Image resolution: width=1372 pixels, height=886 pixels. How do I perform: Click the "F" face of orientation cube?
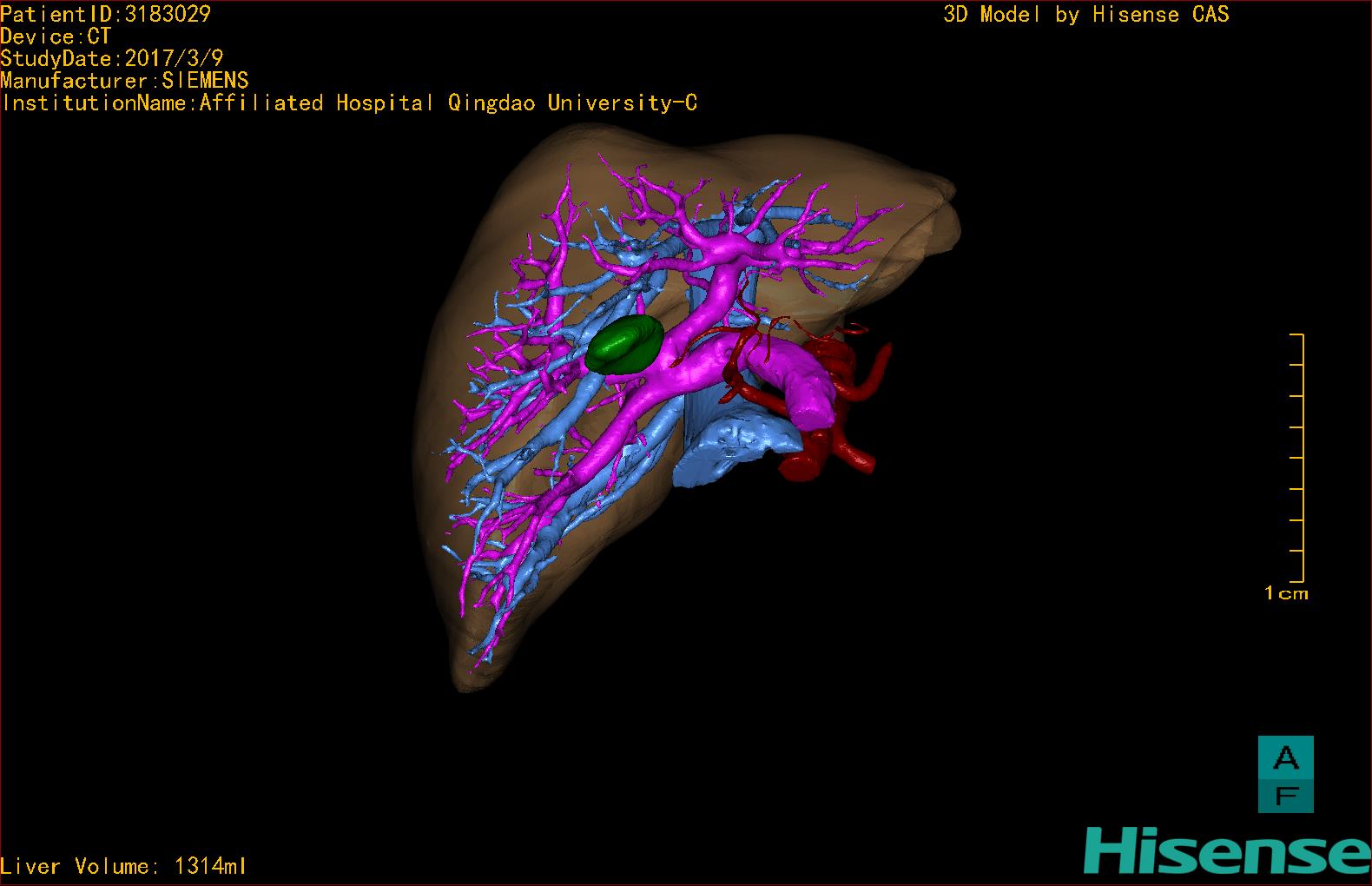1286,796
